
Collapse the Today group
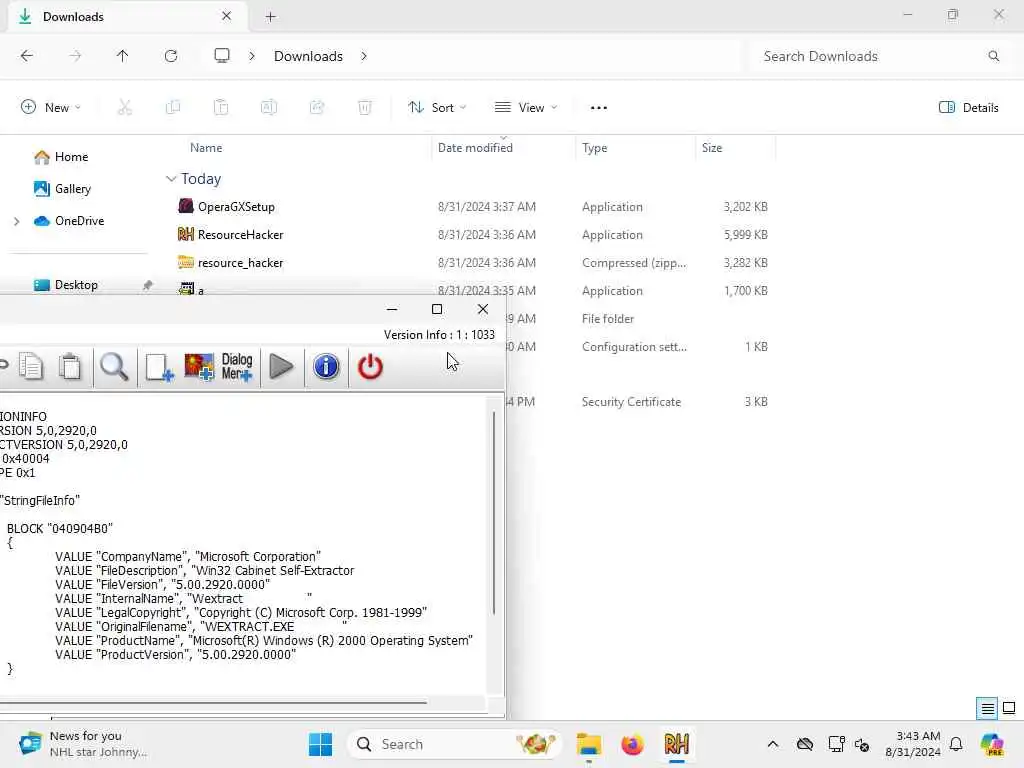point(171,178)
